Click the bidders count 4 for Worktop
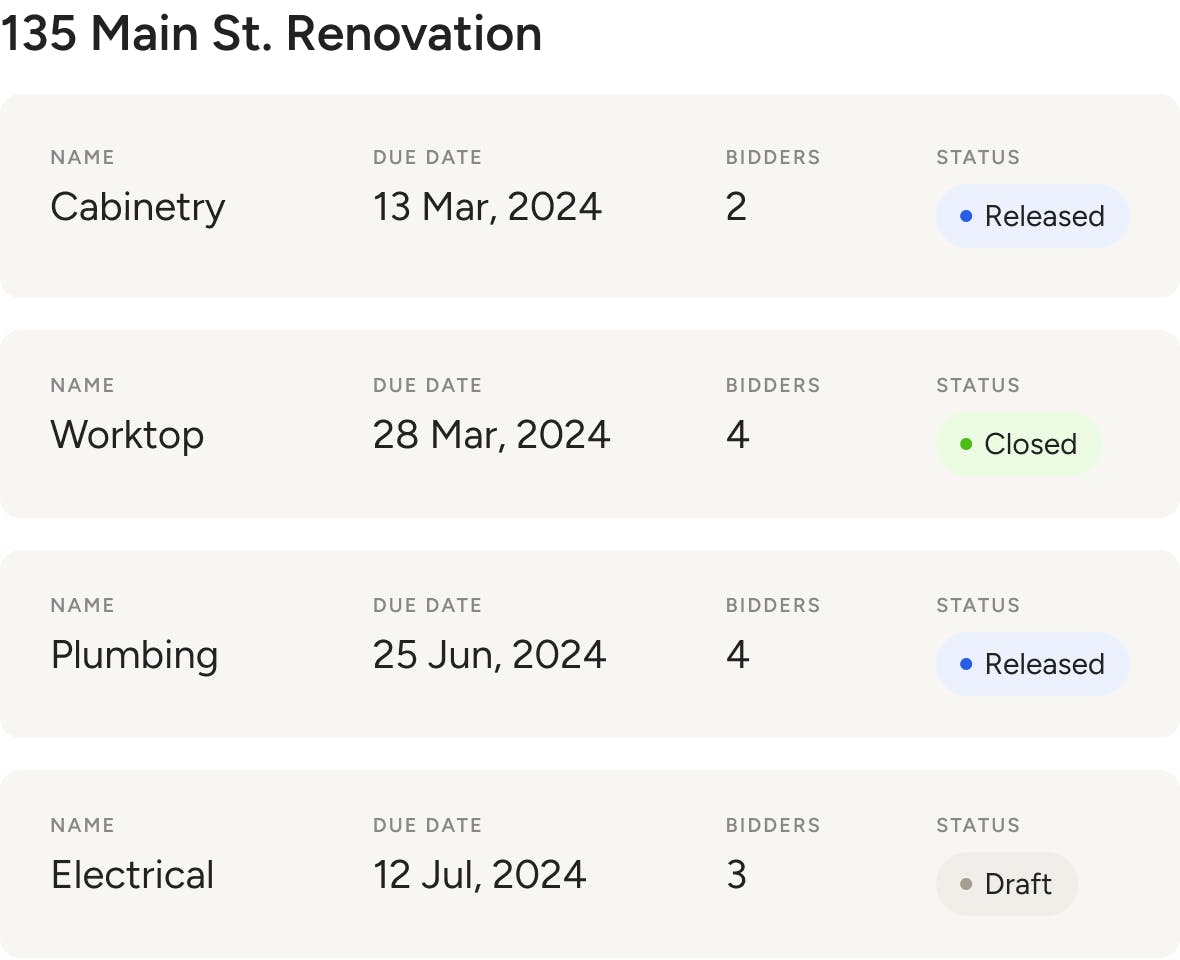The image size is (1180, 960). pyautogui.click(x=738, y=435)
